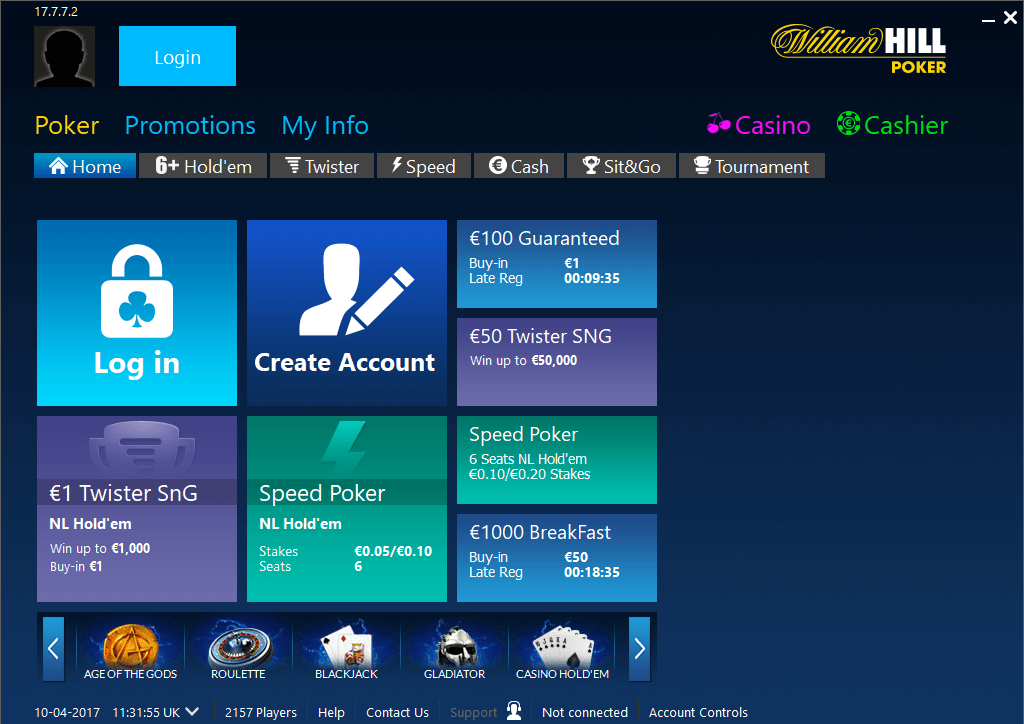
Task: Click the William Hill Poker logo
Action: (858, 49)
